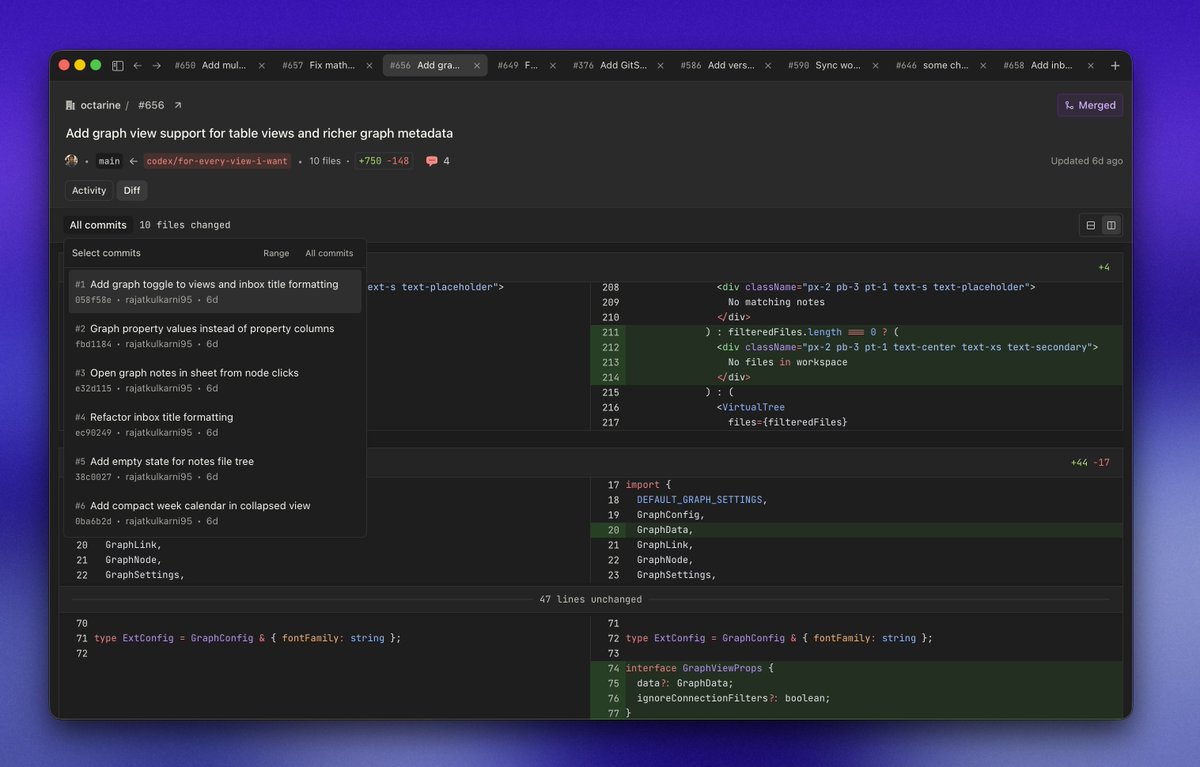Click line 211 filteredFiles.length code

click(x=802, y=332)
